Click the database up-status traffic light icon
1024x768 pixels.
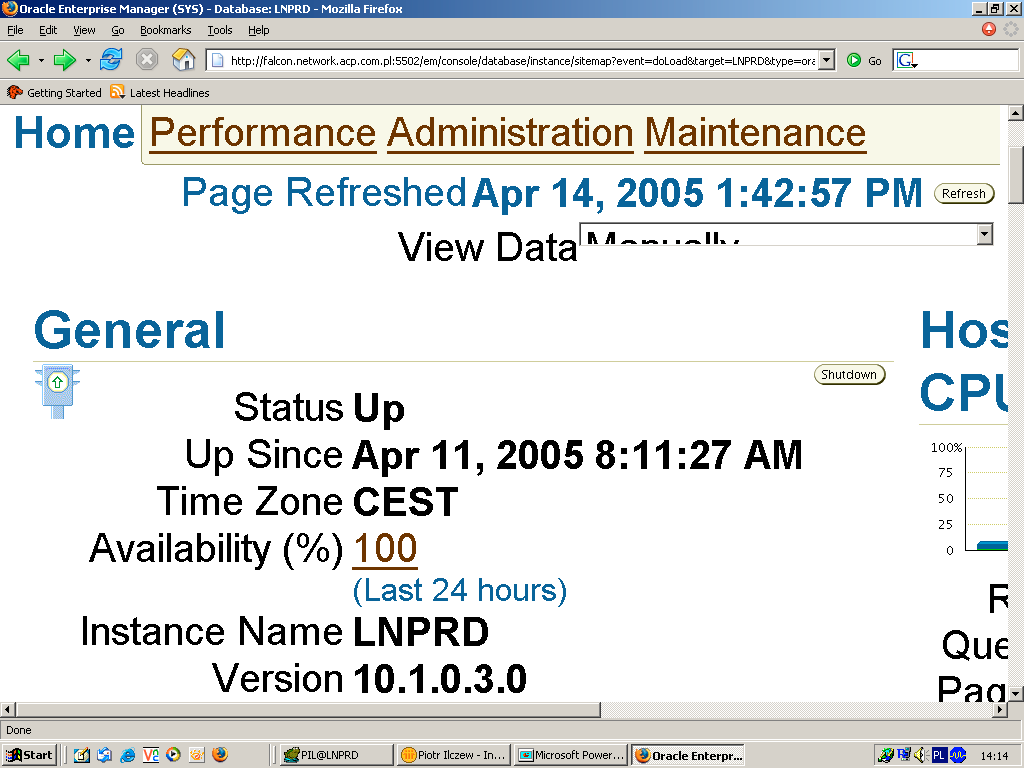click(x=57, y=391)
